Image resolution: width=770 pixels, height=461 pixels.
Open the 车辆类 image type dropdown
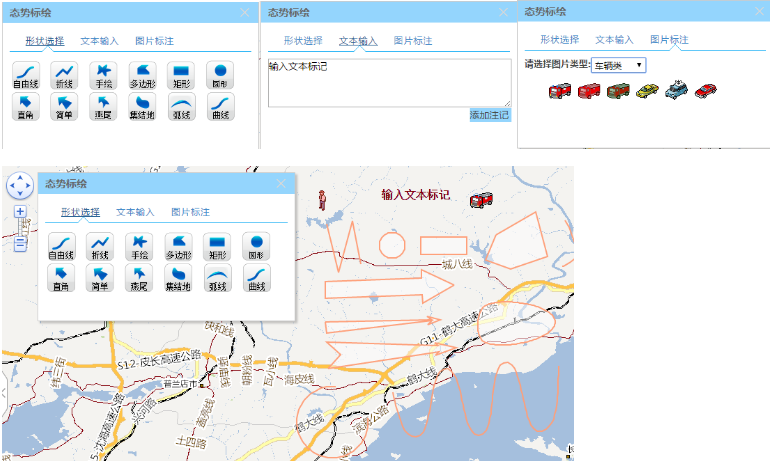click(618, 65)
